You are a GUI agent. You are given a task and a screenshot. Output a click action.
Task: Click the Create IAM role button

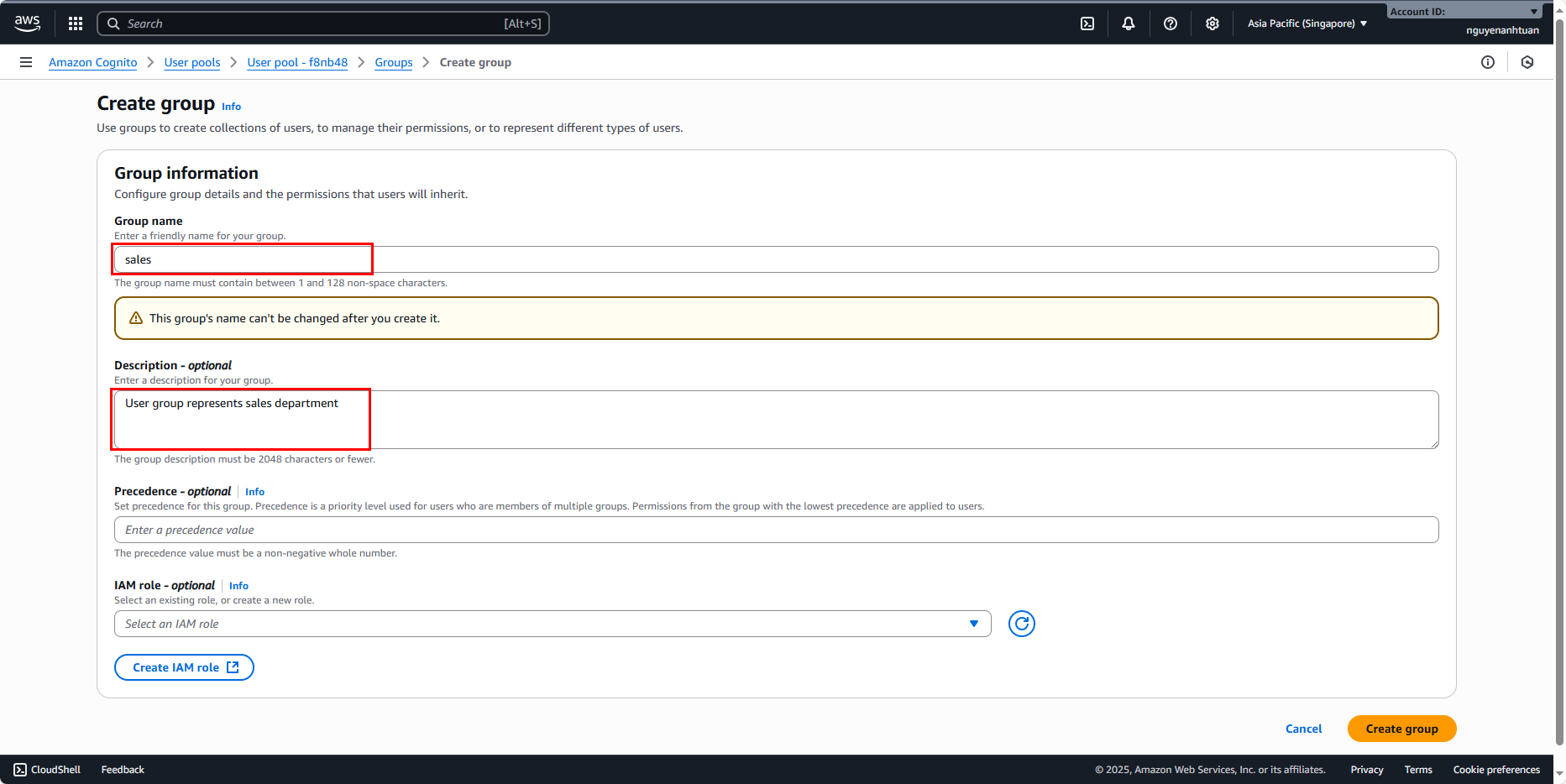(x=184, y=667)
